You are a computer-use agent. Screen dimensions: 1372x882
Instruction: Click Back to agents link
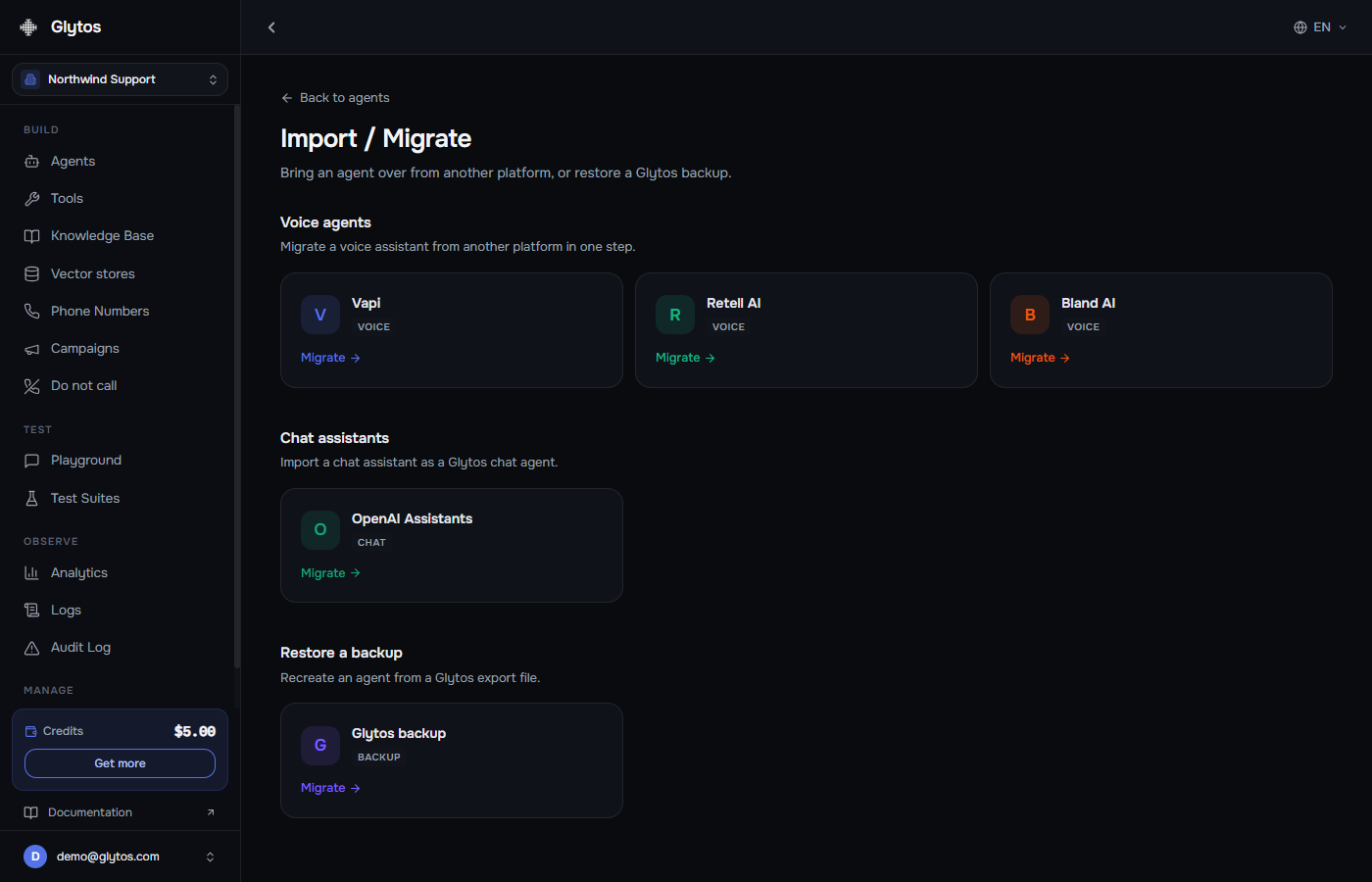335,98
